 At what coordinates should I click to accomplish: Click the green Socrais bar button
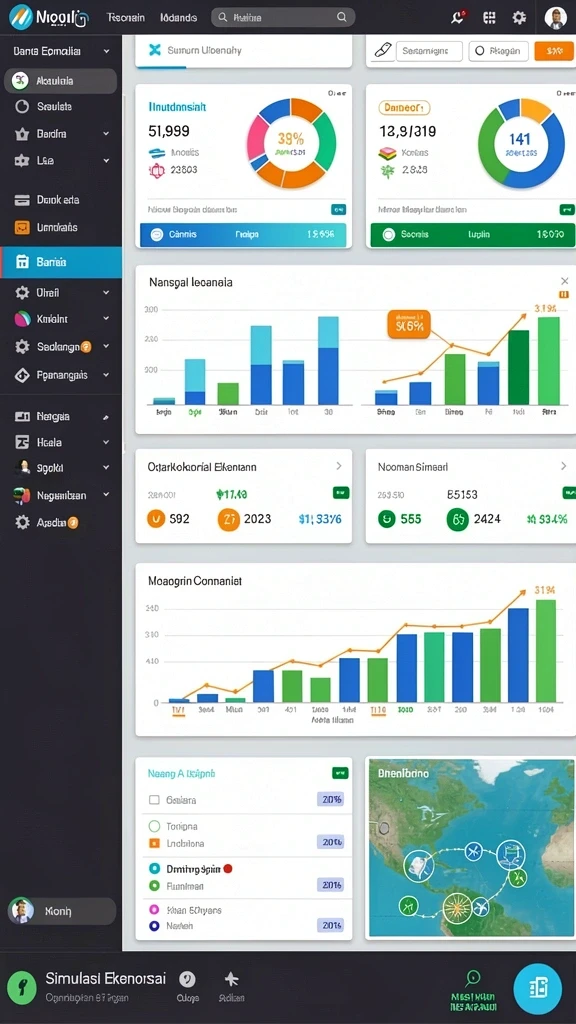473,235
